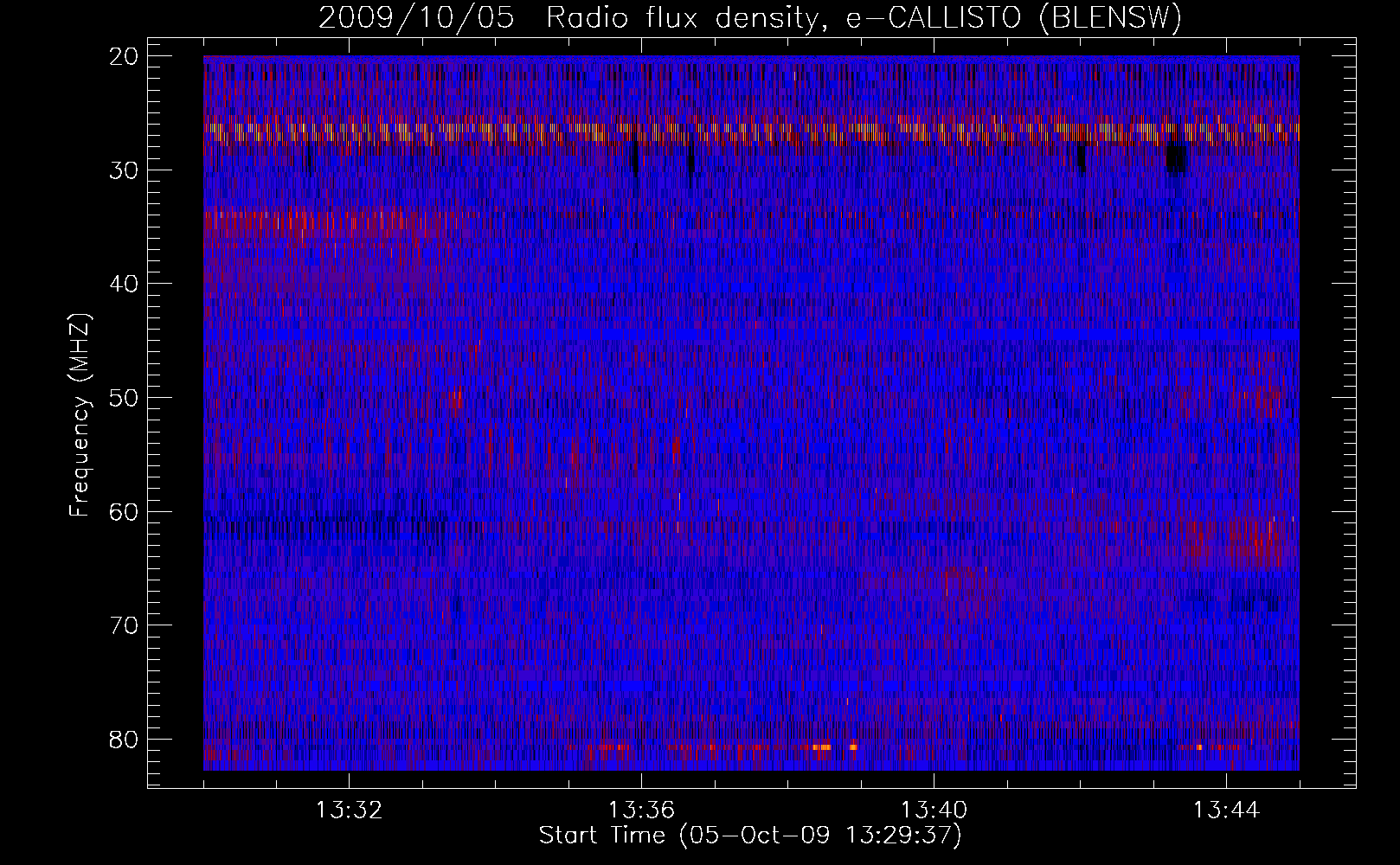Click the "Start Time (05-Oct-09 13:29:37)" label
Image resolution: width=1400 pixels, height=865 pixels.
(750, 836)
